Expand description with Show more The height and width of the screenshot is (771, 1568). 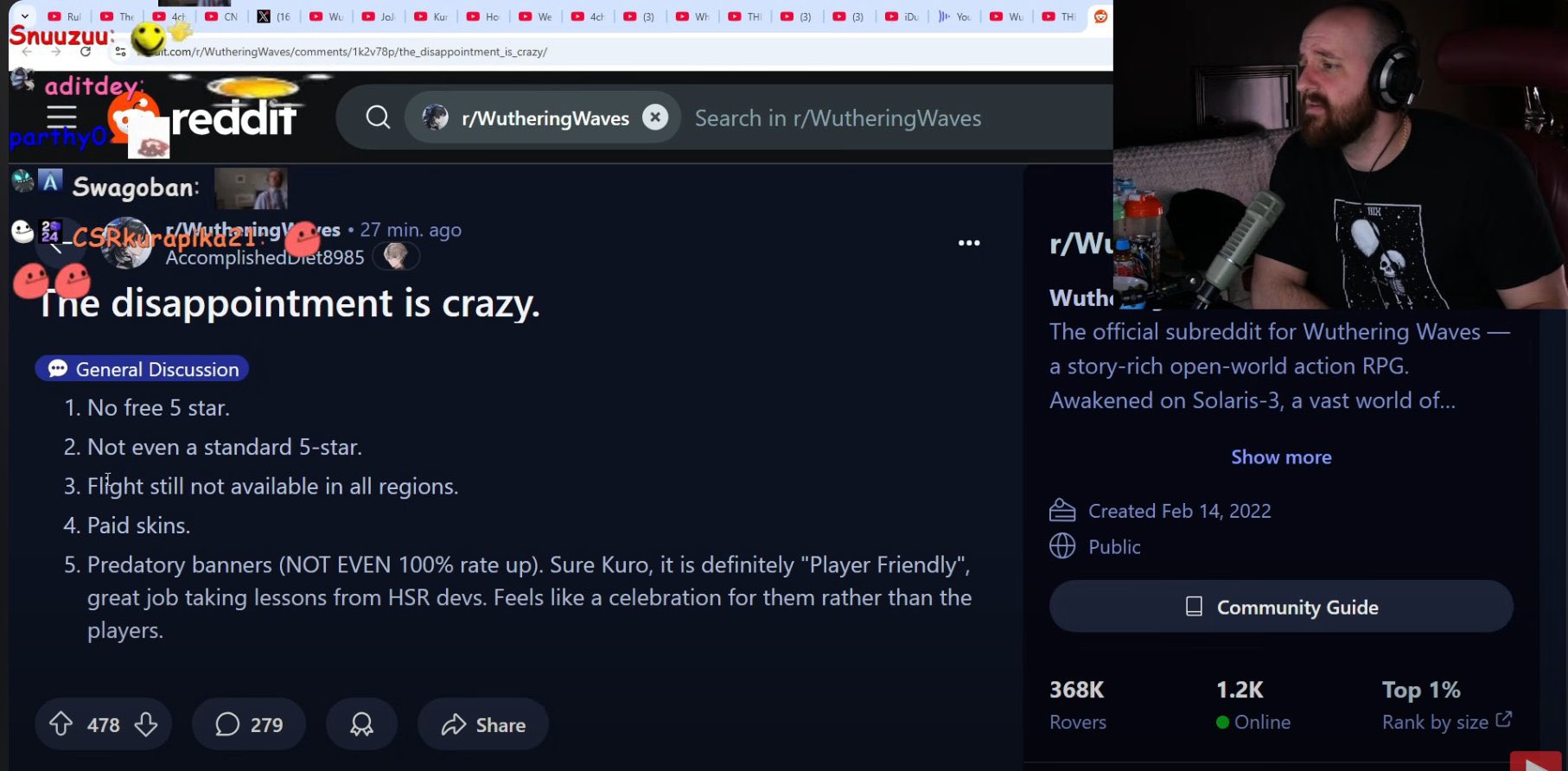tap(1281, 457)
